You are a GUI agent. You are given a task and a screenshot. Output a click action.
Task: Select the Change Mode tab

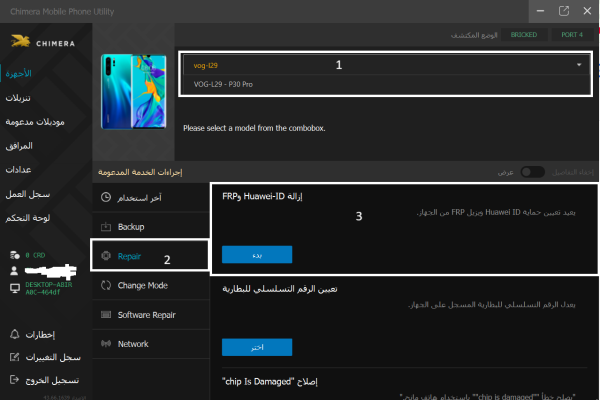point(151,285)
